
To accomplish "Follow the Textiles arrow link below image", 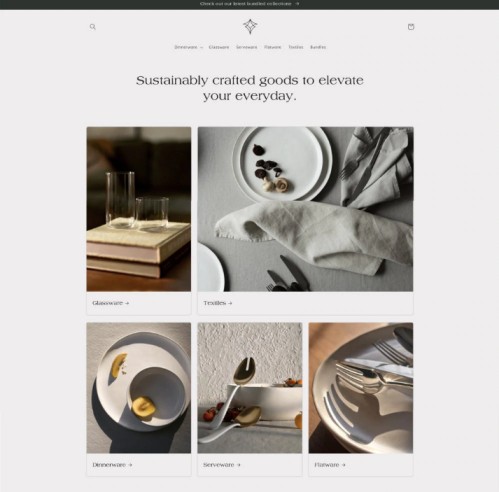I will click(x=218, y=303).
